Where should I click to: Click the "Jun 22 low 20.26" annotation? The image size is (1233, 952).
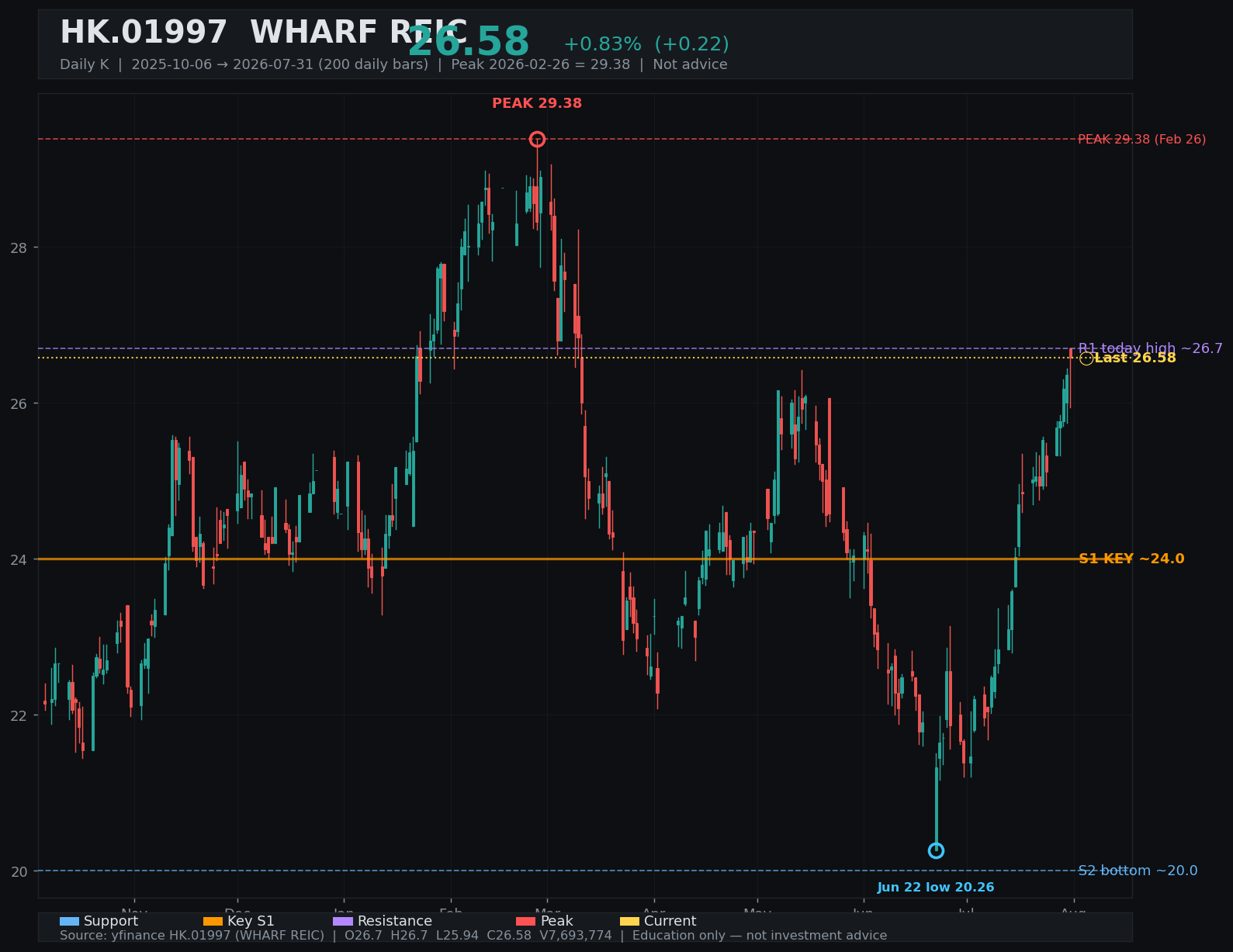[x=936, y=888]
